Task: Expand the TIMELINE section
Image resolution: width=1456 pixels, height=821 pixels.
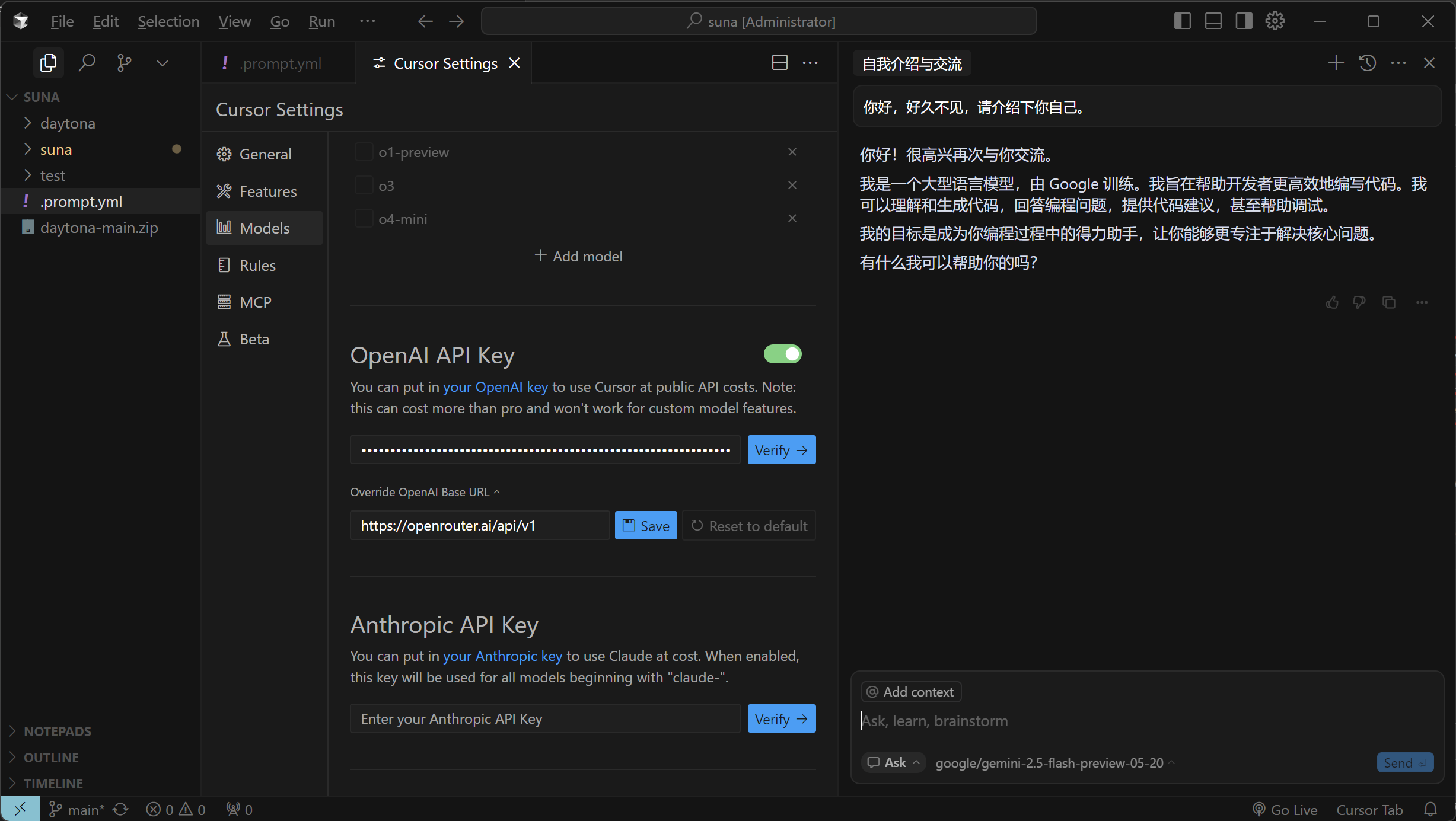Action: (47, 783)
